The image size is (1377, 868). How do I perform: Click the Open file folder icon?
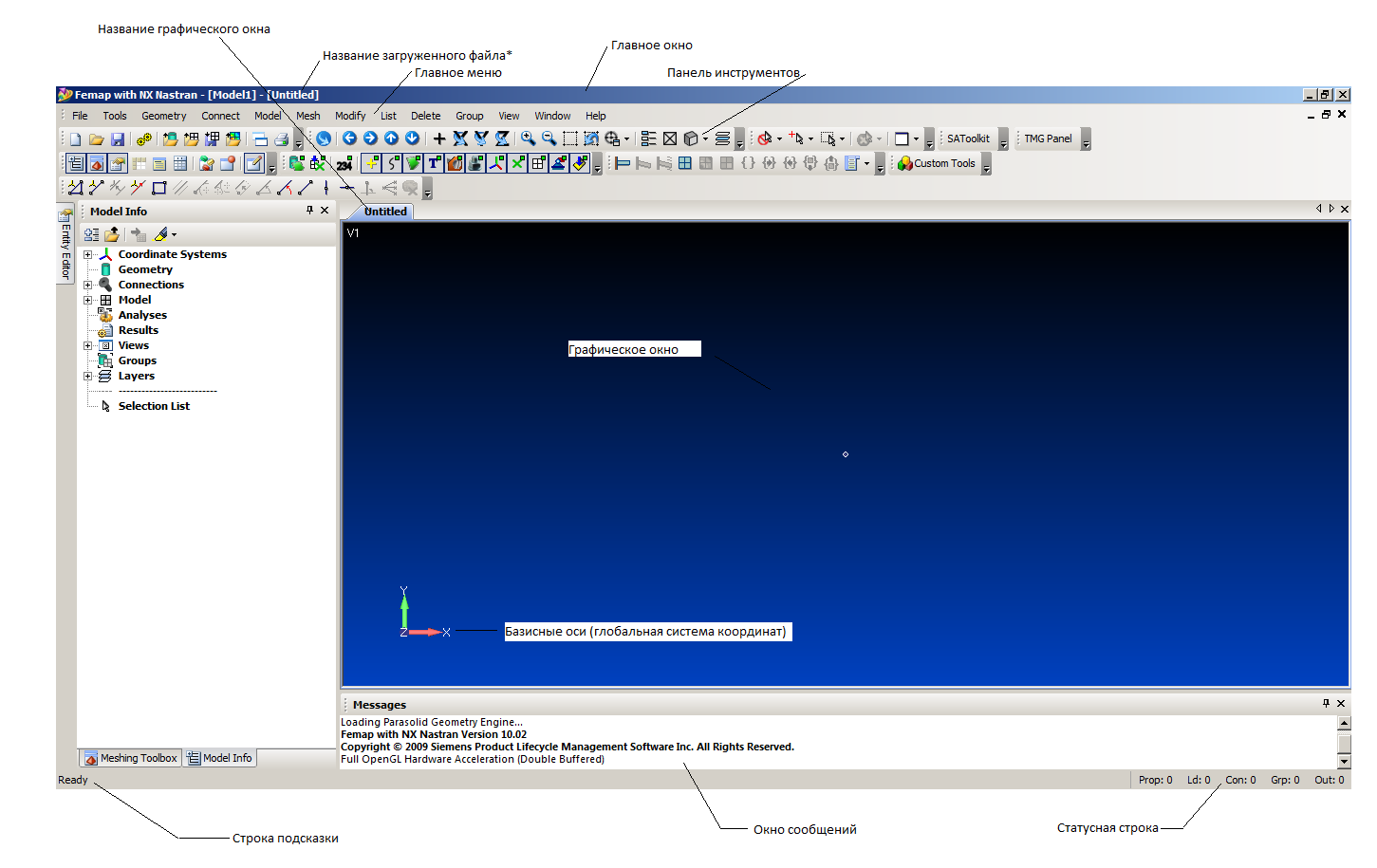pyautogui.click(x=97, y=139)
